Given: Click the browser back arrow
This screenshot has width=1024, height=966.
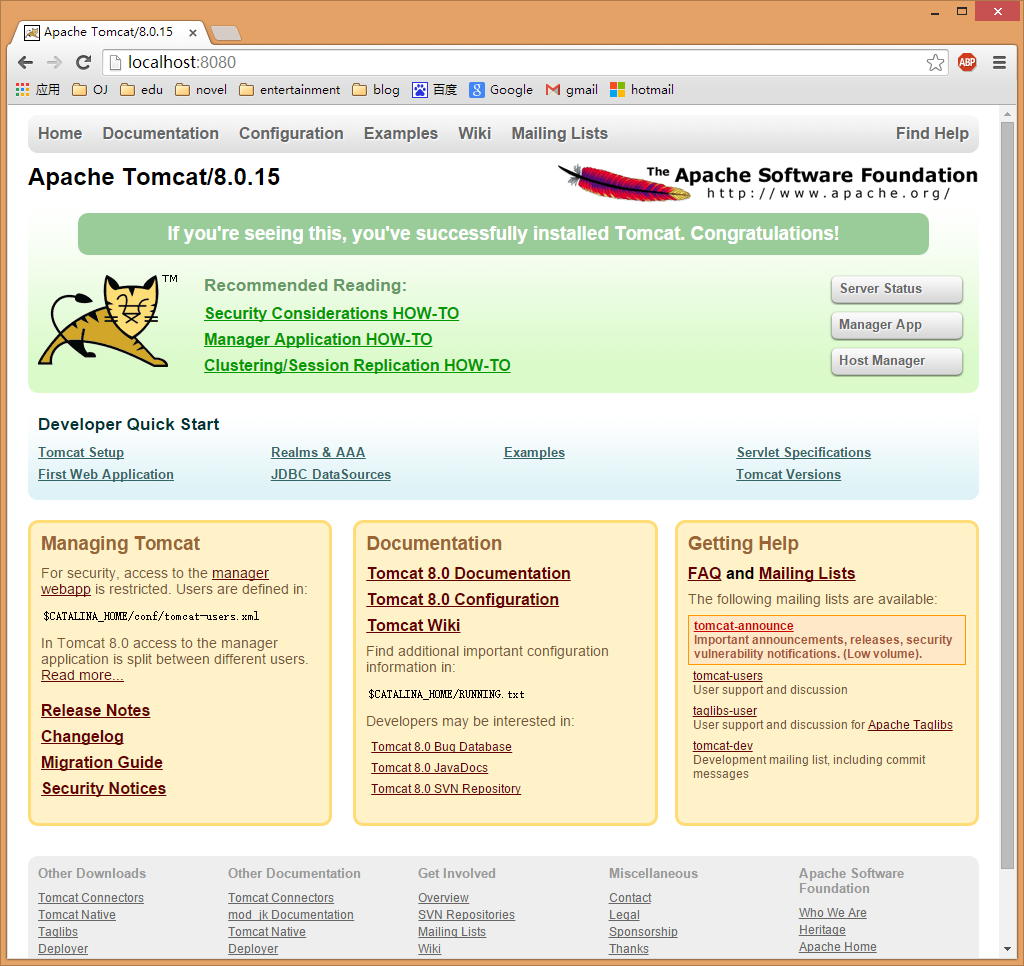Looking at the screenshot, I should point(25,63).
